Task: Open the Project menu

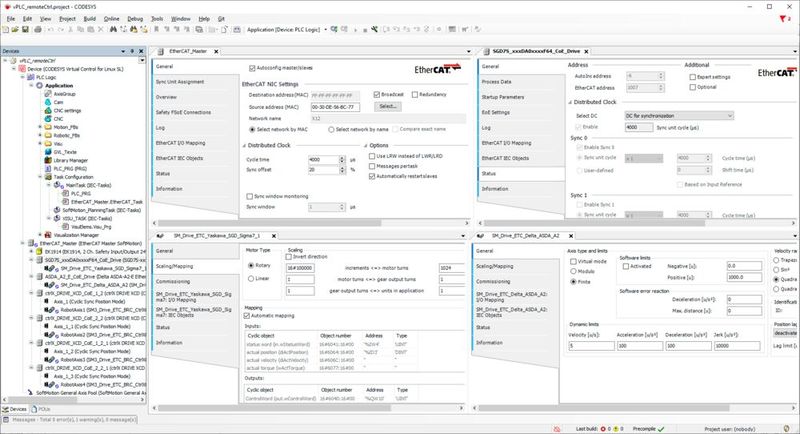Action: pyautogui.click(x=67, y=19)
